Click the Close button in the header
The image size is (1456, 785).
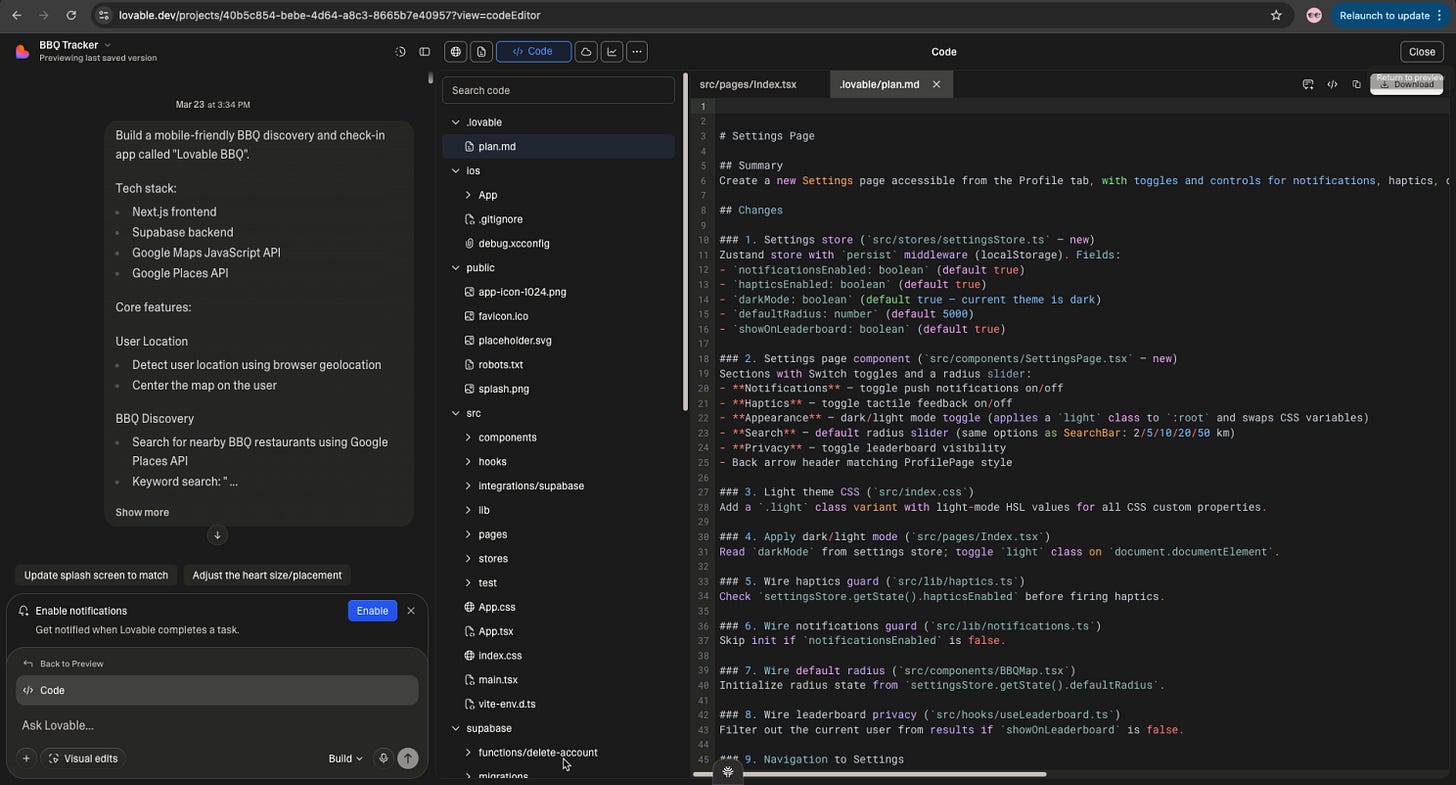coord(1422,51)
